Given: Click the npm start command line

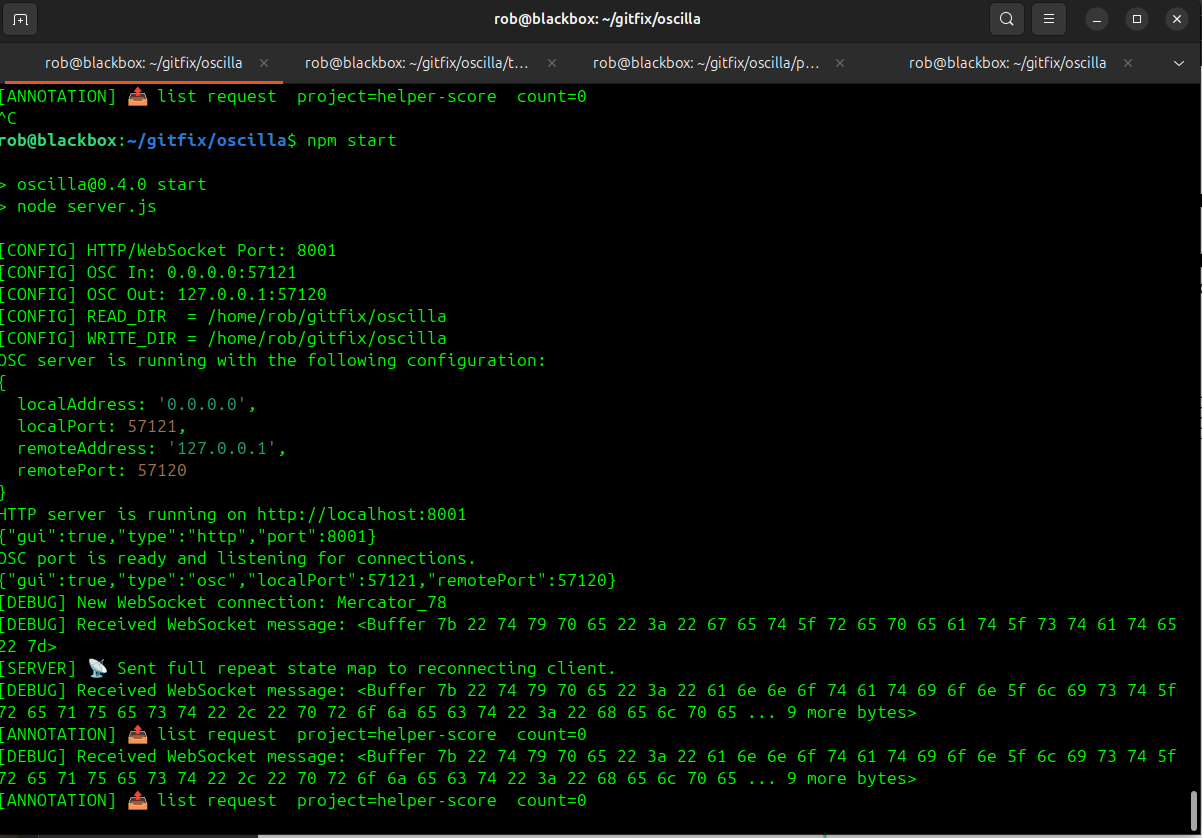Looking at the screenshot, I should point(351,140).
